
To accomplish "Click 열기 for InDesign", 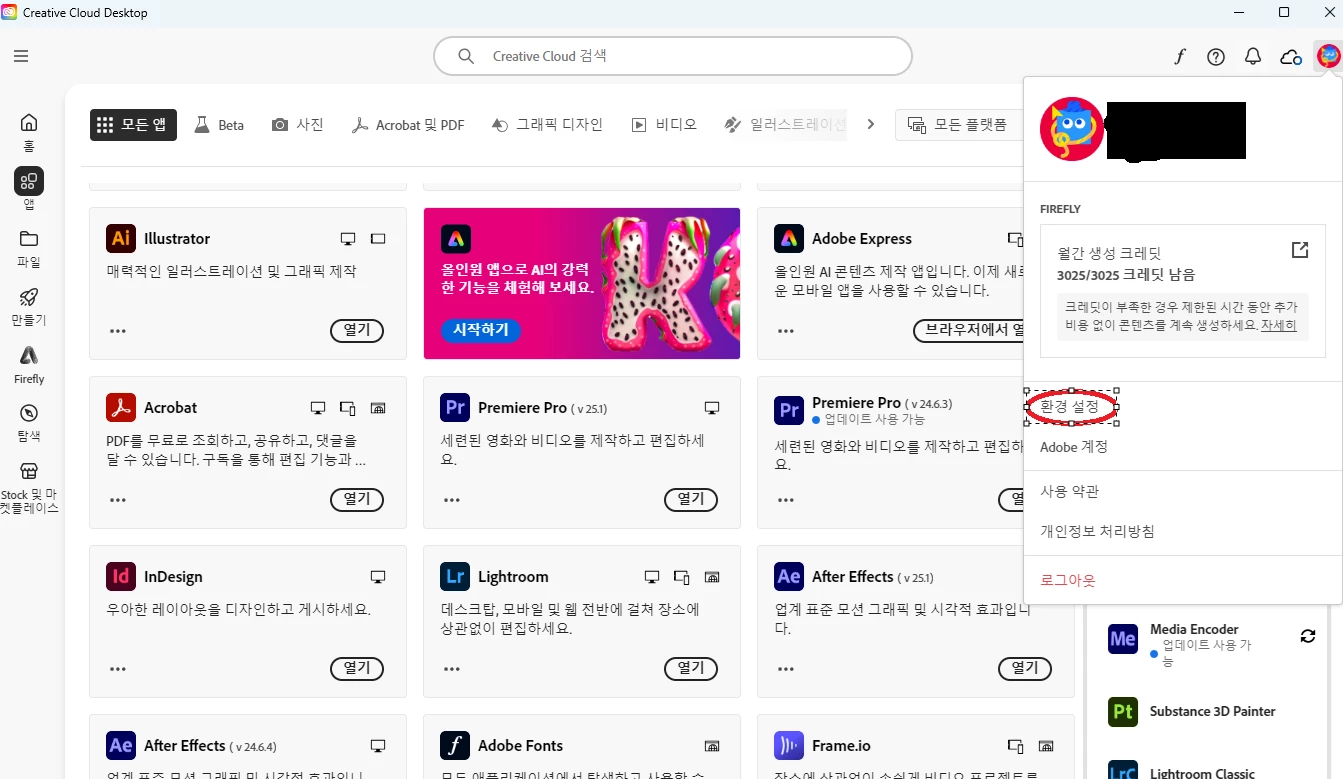I will point(357,668).
